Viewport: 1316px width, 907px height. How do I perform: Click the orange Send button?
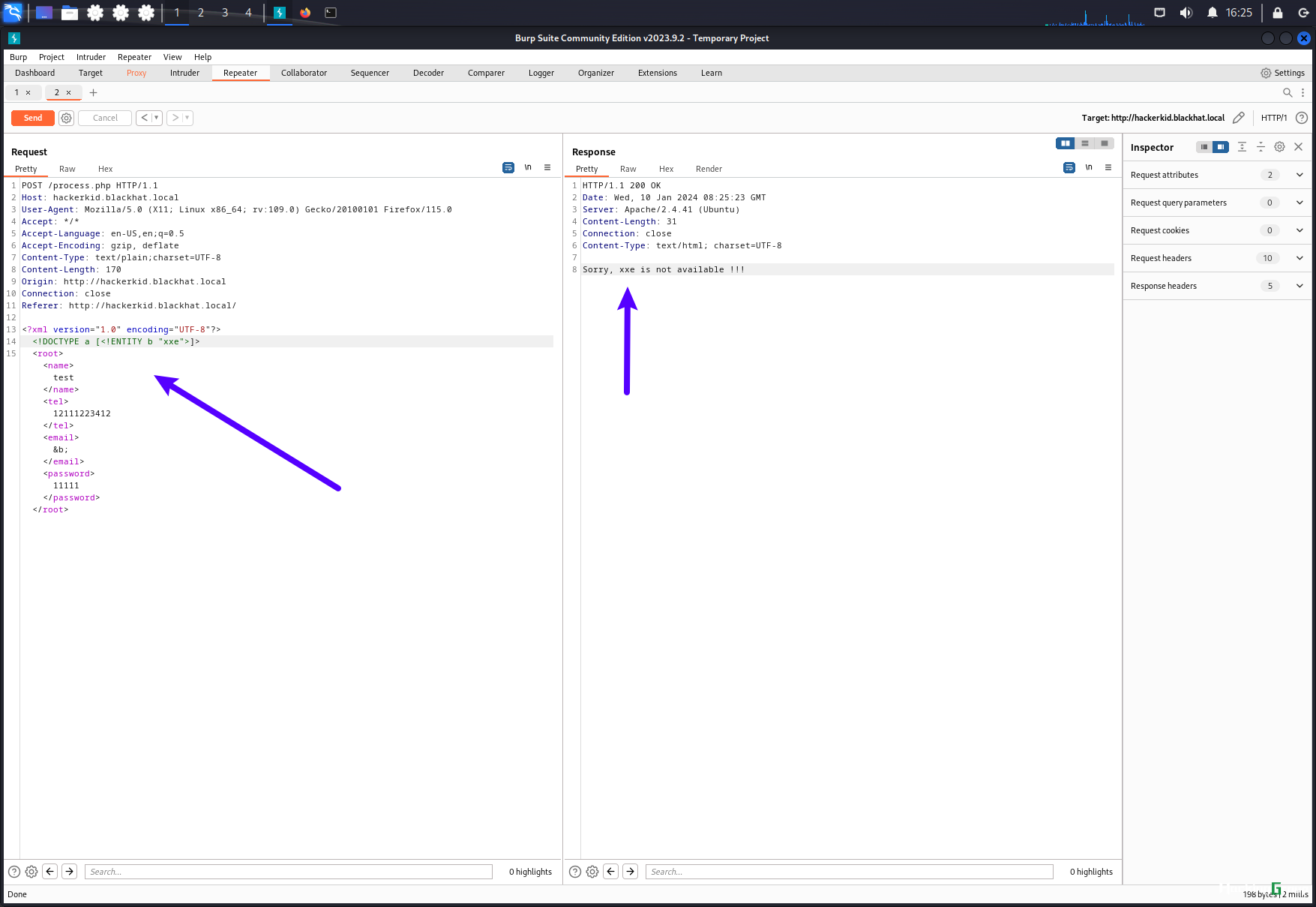(x=33, y=118)
